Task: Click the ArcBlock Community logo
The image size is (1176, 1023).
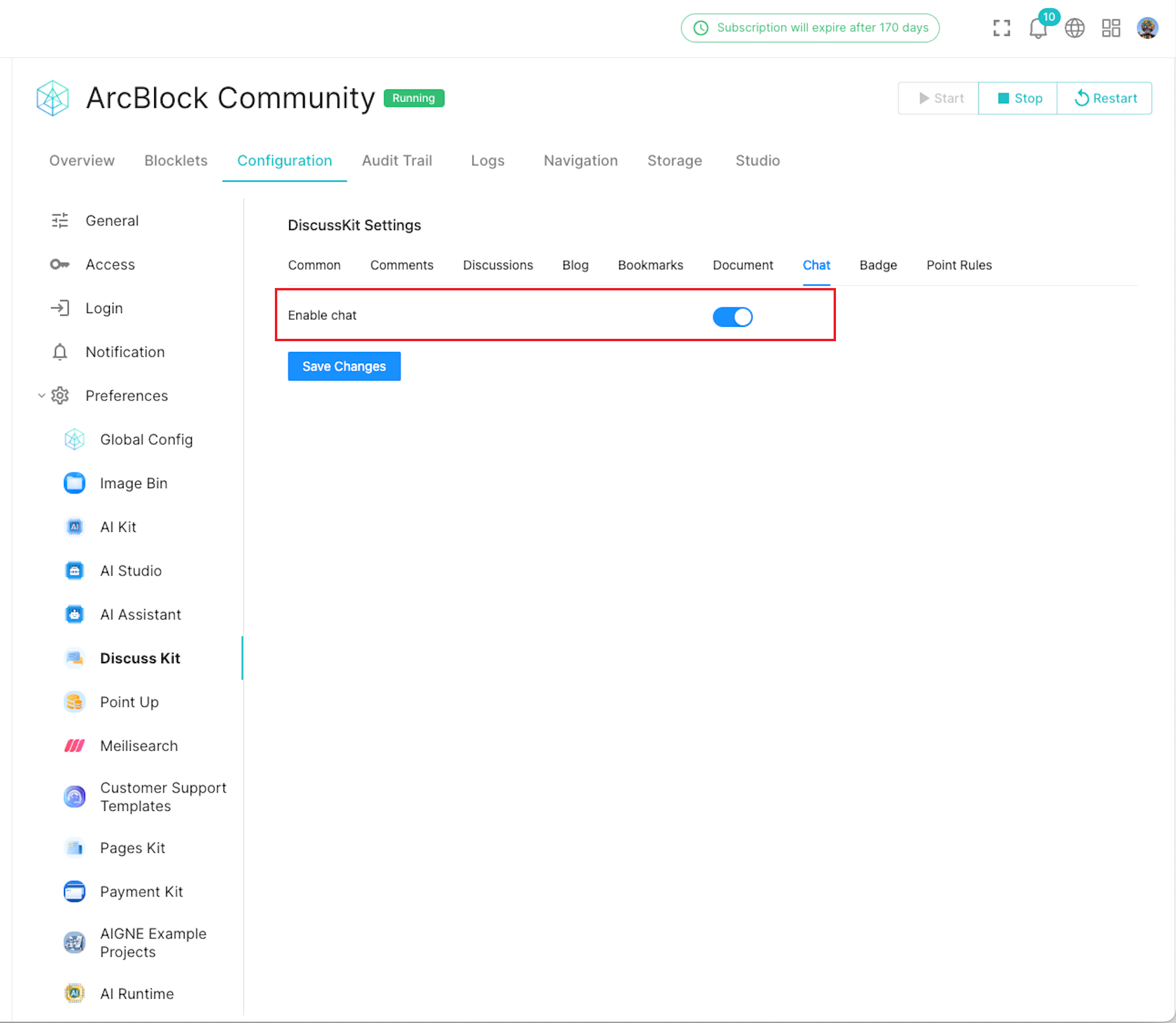Action: 53,98
